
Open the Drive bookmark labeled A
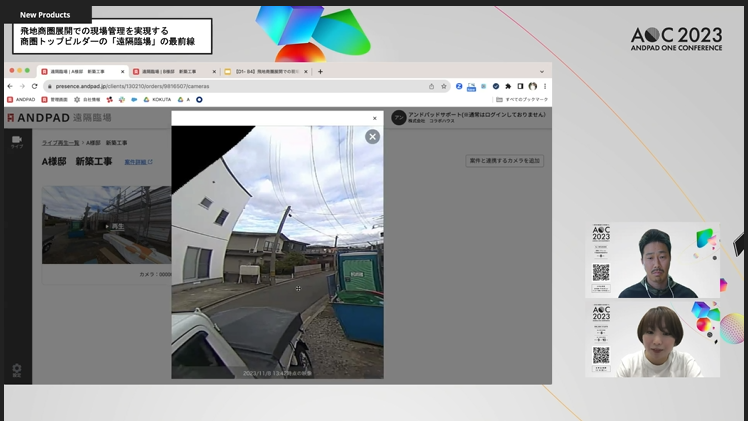click(184, 100)
